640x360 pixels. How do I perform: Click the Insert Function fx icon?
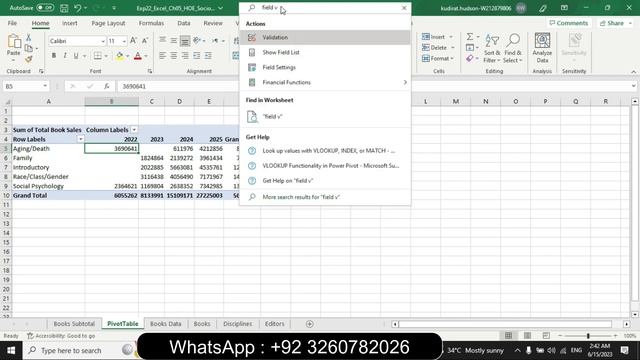(x=107, y=87)
